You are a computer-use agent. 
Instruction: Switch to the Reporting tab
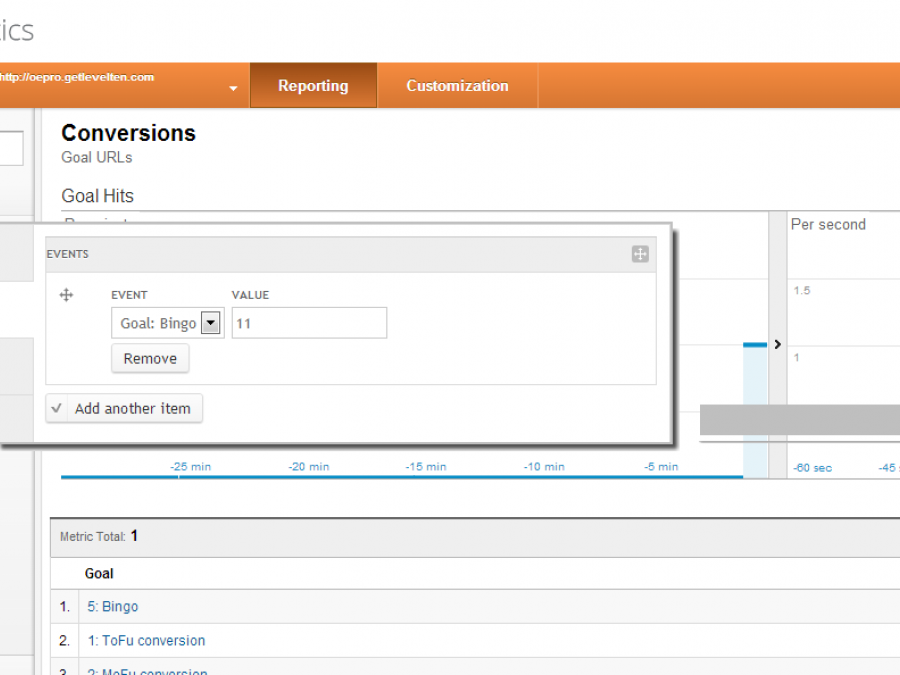pyautogui.click(x=313, y=85)
